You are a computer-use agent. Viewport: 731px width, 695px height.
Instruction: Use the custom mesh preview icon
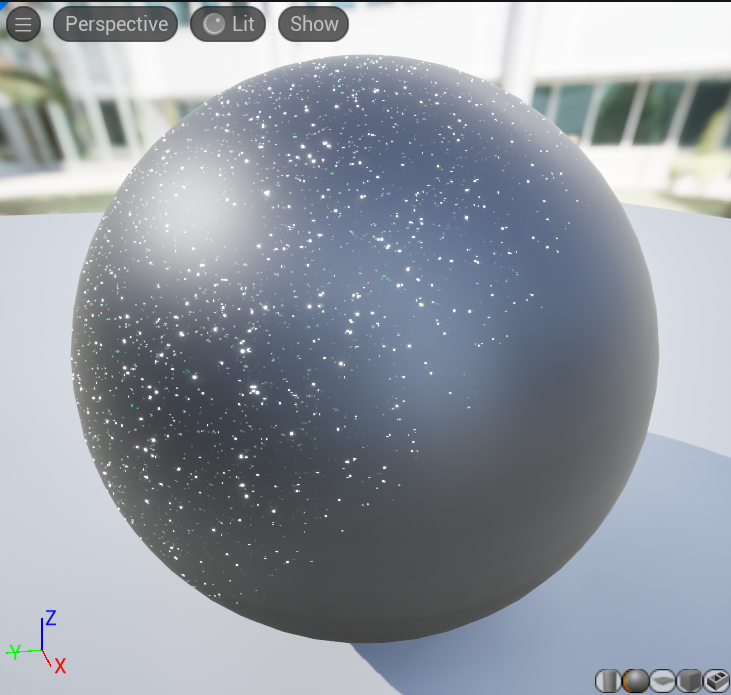pos(715,681)
